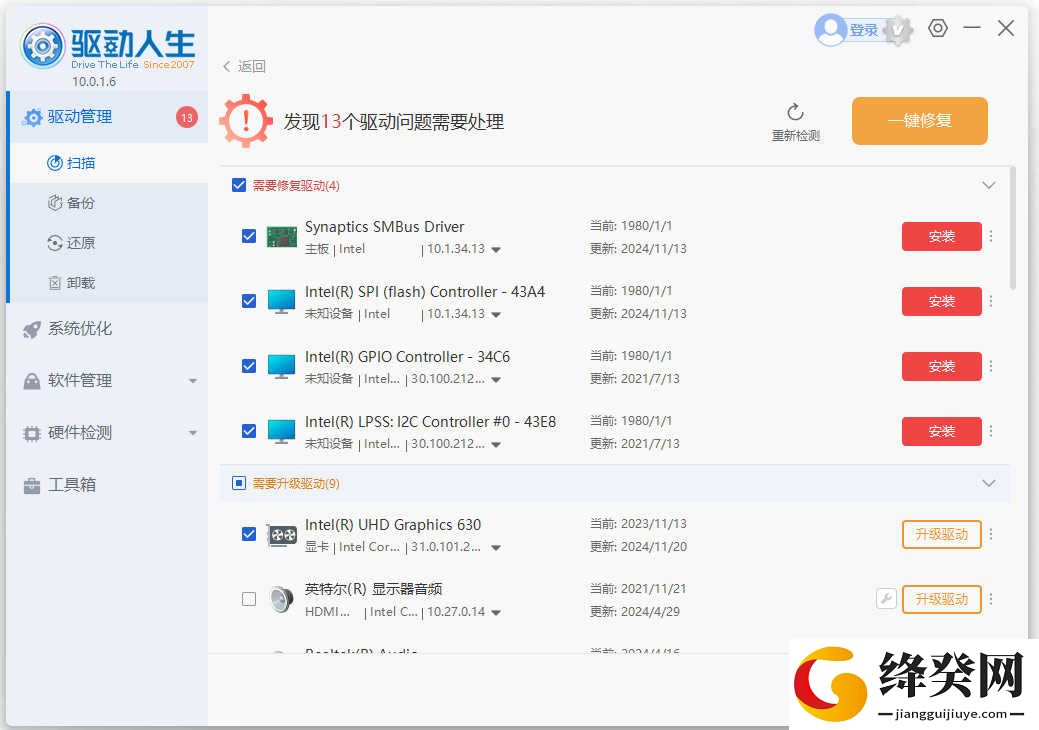Uncheck Intel SPI flash Controller checkbox
Screen dimensions: 1039x730
tap(249, 301)
